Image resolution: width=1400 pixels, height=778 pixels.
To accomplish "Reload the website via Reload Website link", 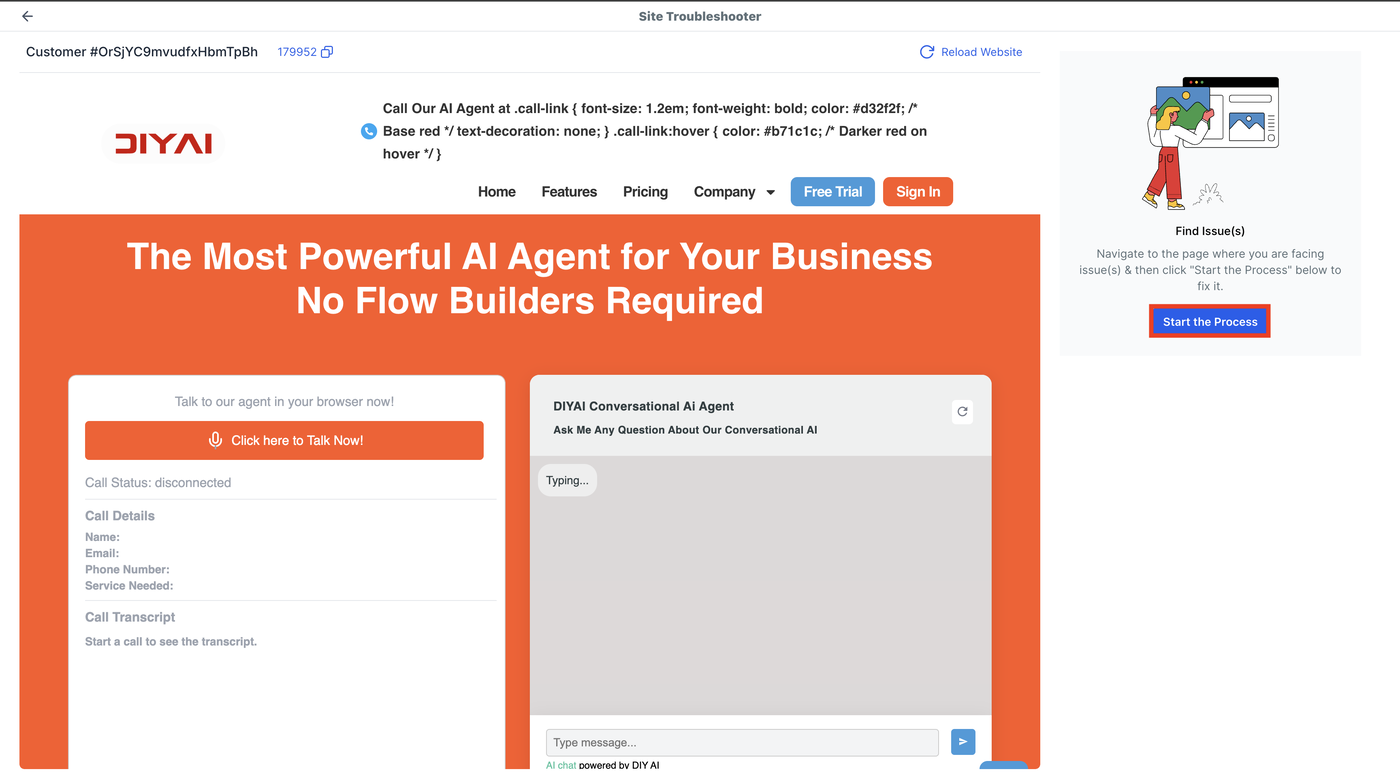I will pyautogui.click(x=971, y=52).
